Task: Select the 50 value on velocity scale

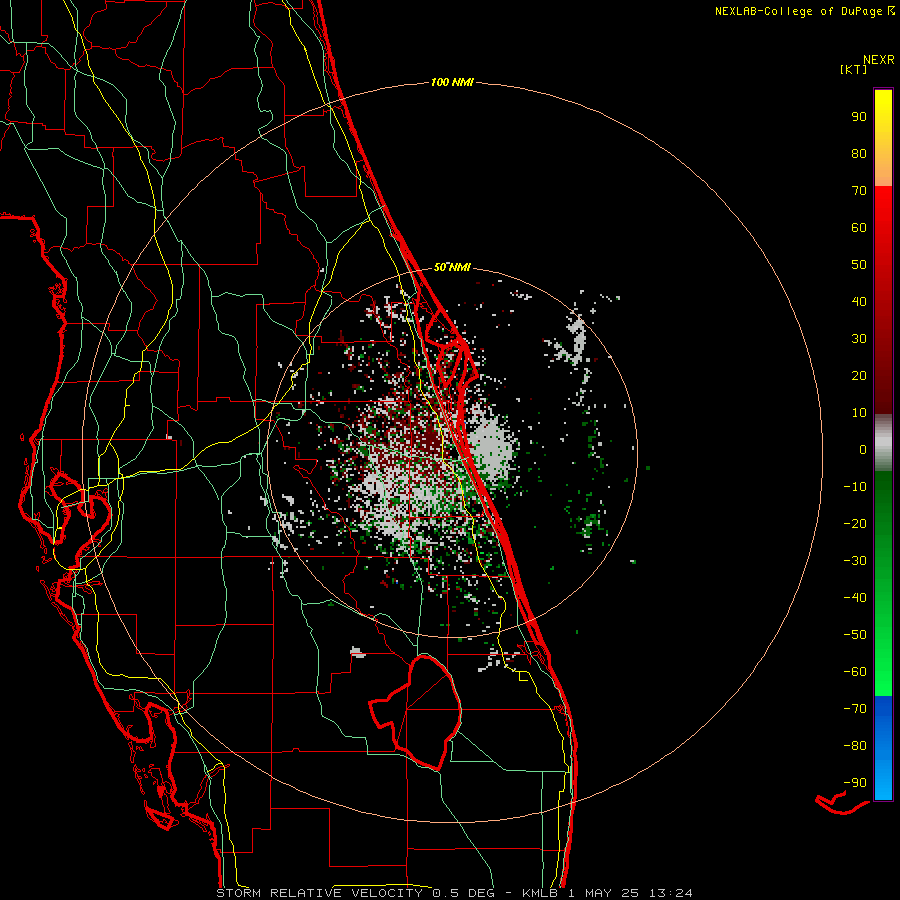Action: 859,265
